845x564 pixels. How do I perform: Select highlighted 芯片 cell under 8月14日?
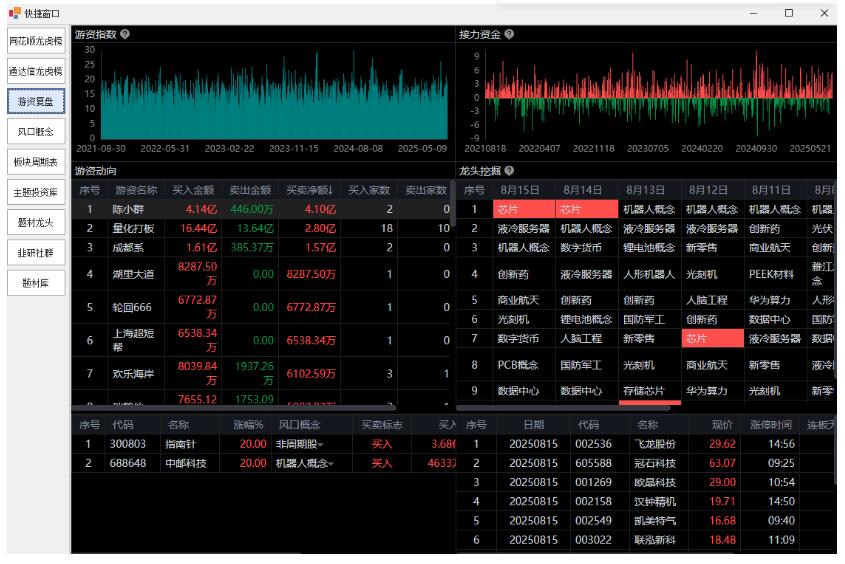coord(587,209)
